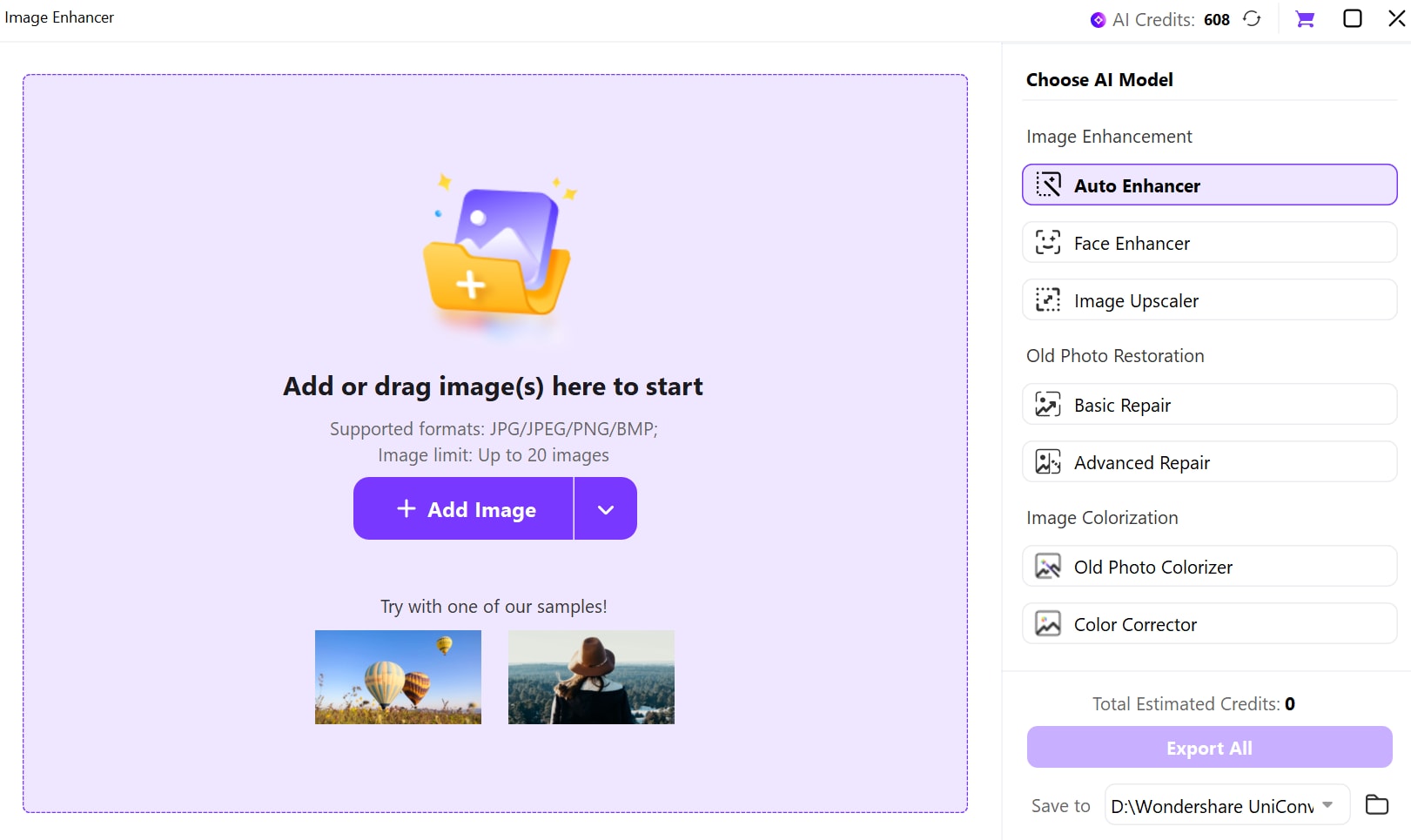The image size is (1411, 840).
Task: Open the Save to path dropdown
Action: click(1327, 804)
